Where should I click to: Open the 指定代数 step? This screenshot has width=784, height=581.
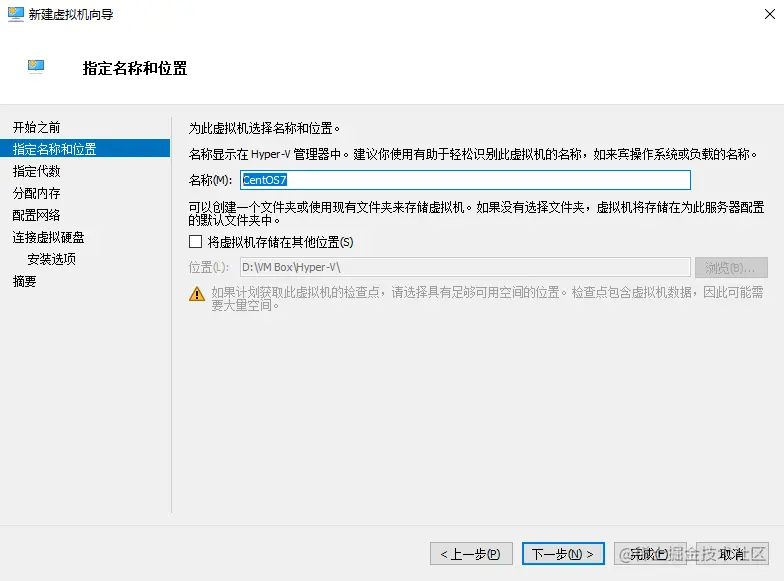click(36, 172)
